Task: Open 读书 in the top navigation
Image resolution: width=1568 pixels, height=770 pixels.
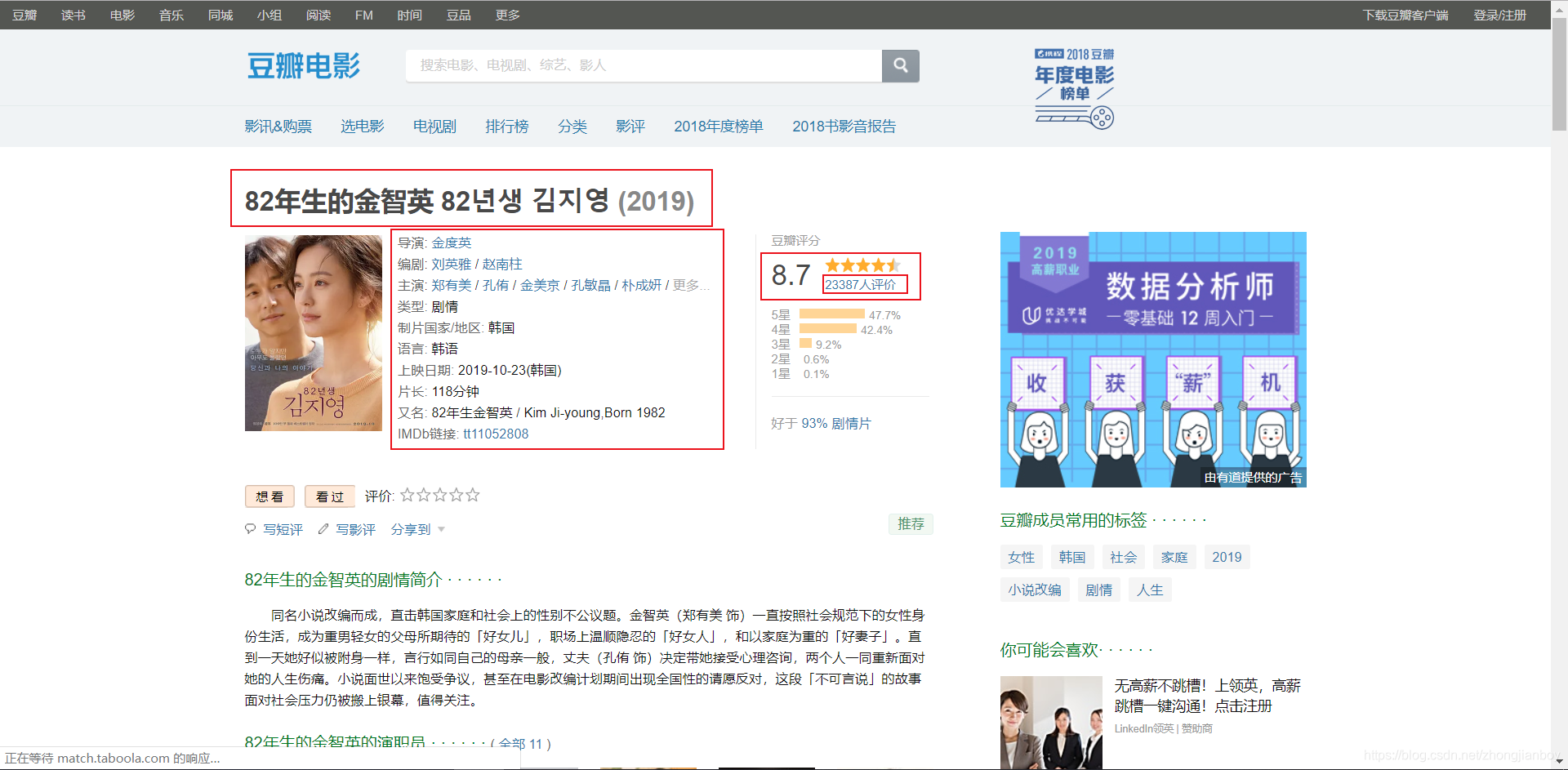Action: [x=73, y=15]
